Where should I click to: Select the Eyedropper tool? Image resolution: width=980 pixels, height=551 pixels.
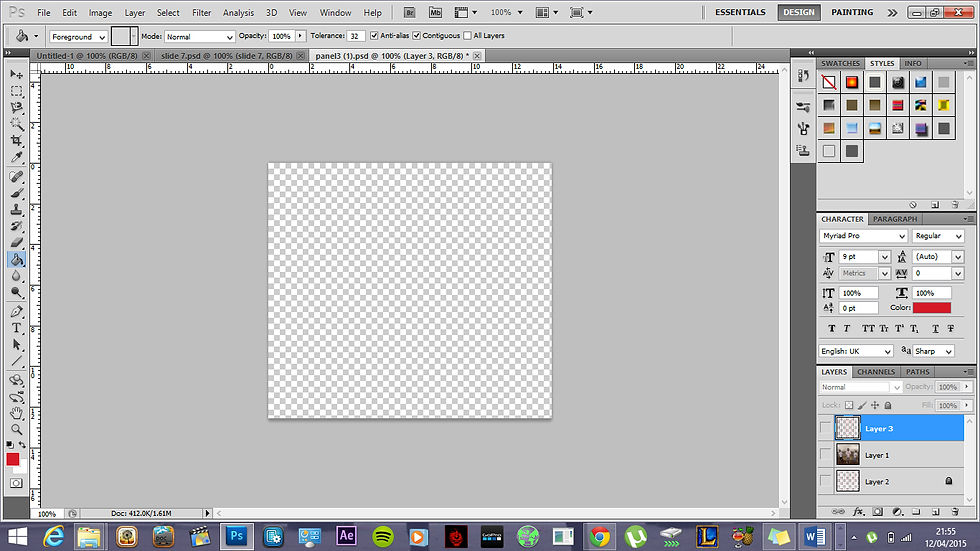pos(16,157)
